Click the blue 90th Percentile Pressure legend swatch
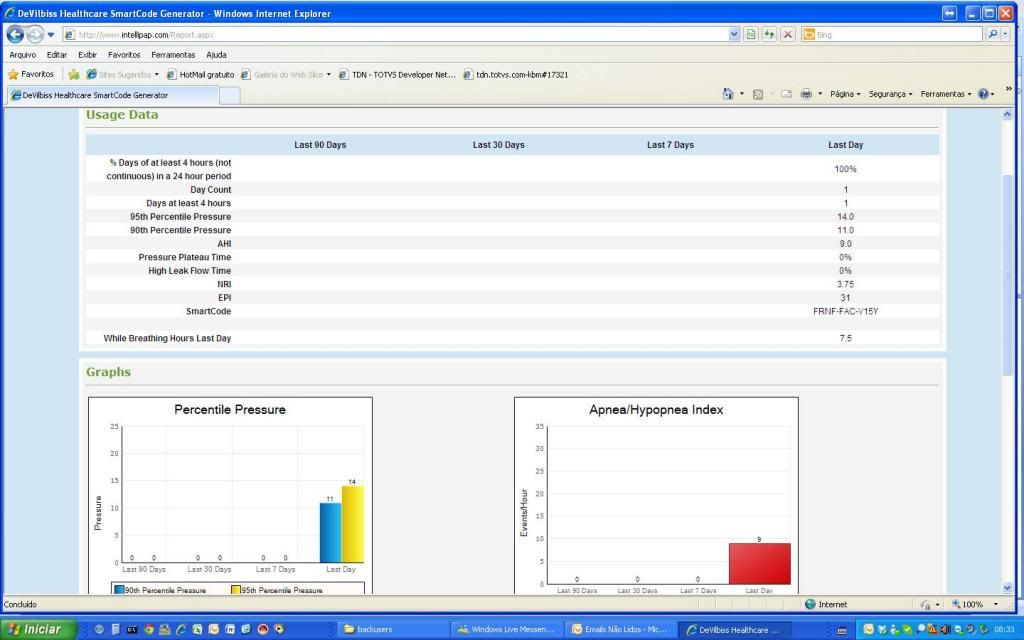Image resolution: width=1024 pixels, height=640 pixels. click(120, 590)
